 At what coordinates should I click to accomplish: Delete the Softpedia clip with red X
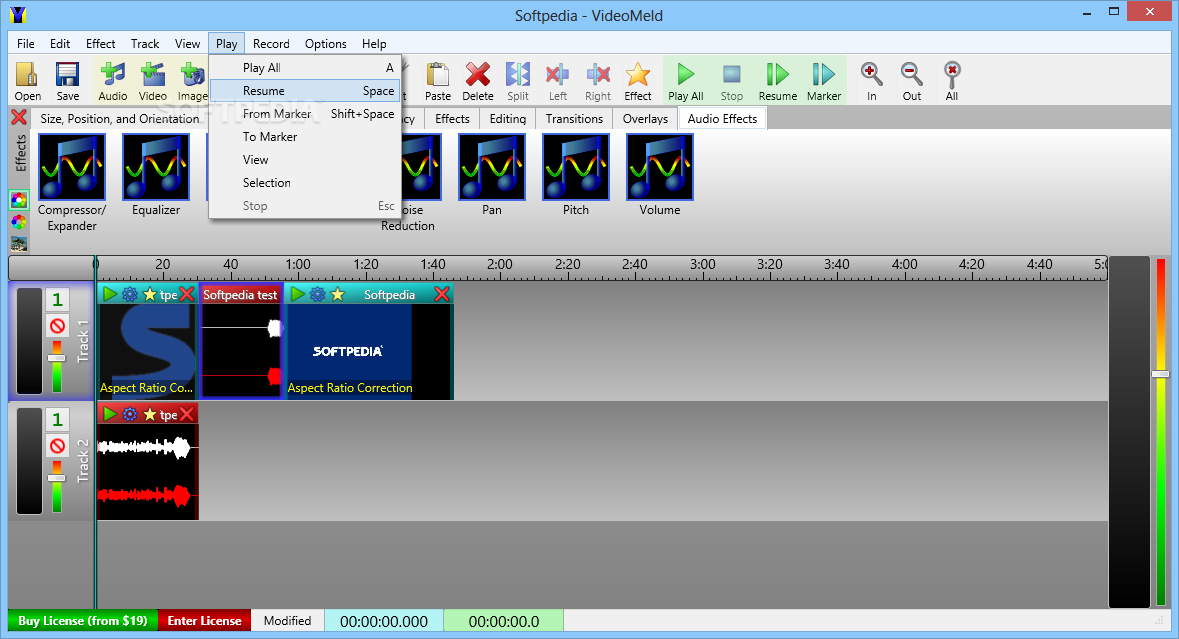click(442, 294)
